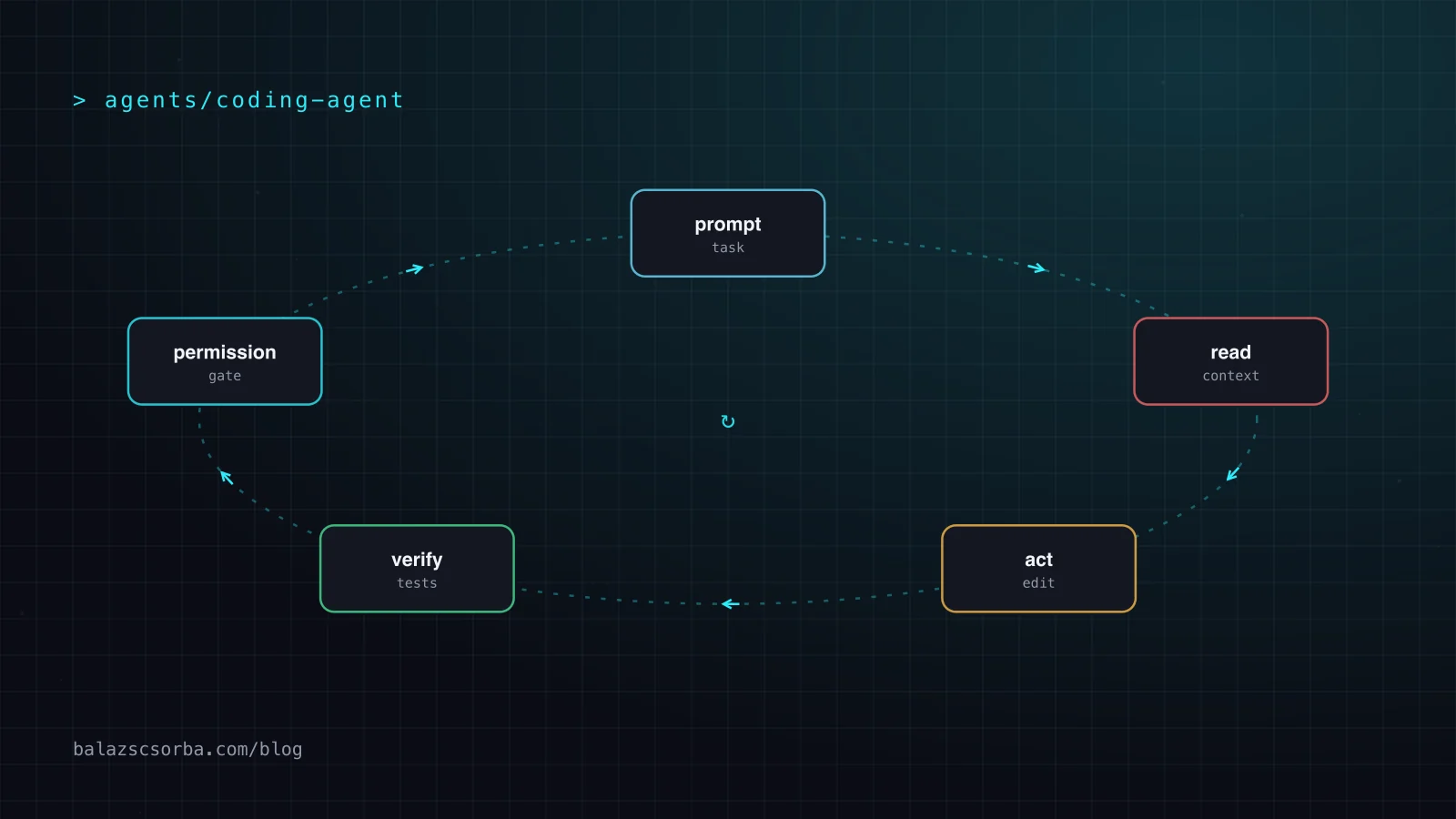
Task: Click the 'verify' heading text
Action: click(417, 560)
